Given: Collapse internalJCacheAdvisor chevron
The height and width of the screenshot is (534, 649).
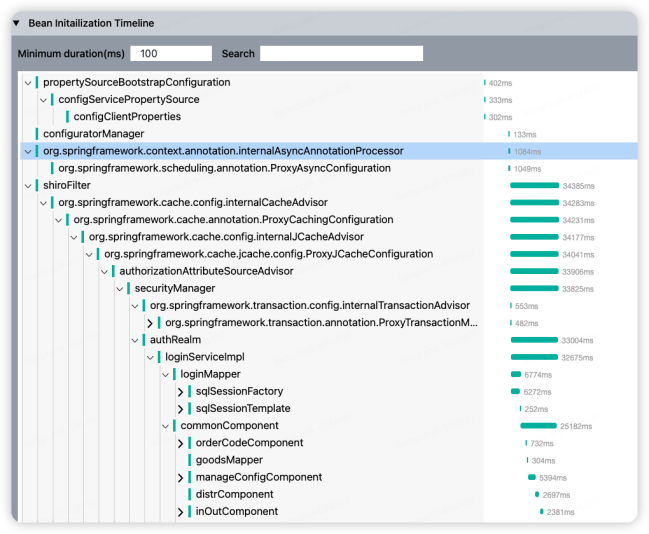Looking at the screenshot, I should (74, 237).
